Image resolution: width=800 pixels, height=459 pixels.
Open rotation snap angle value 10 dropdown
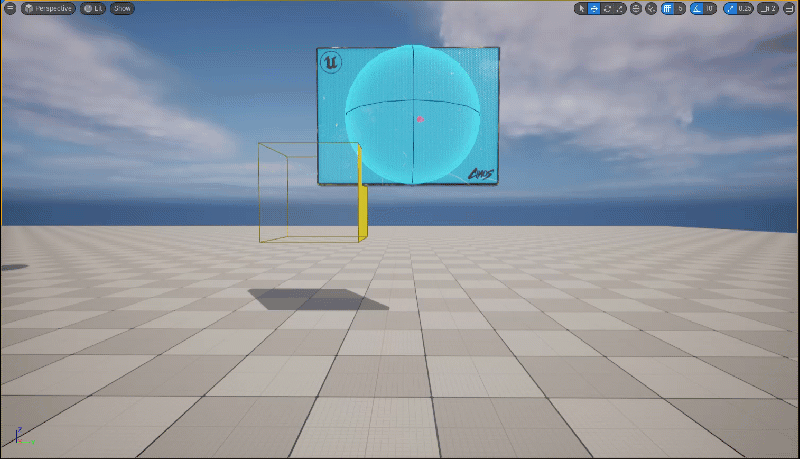point(710,8)
